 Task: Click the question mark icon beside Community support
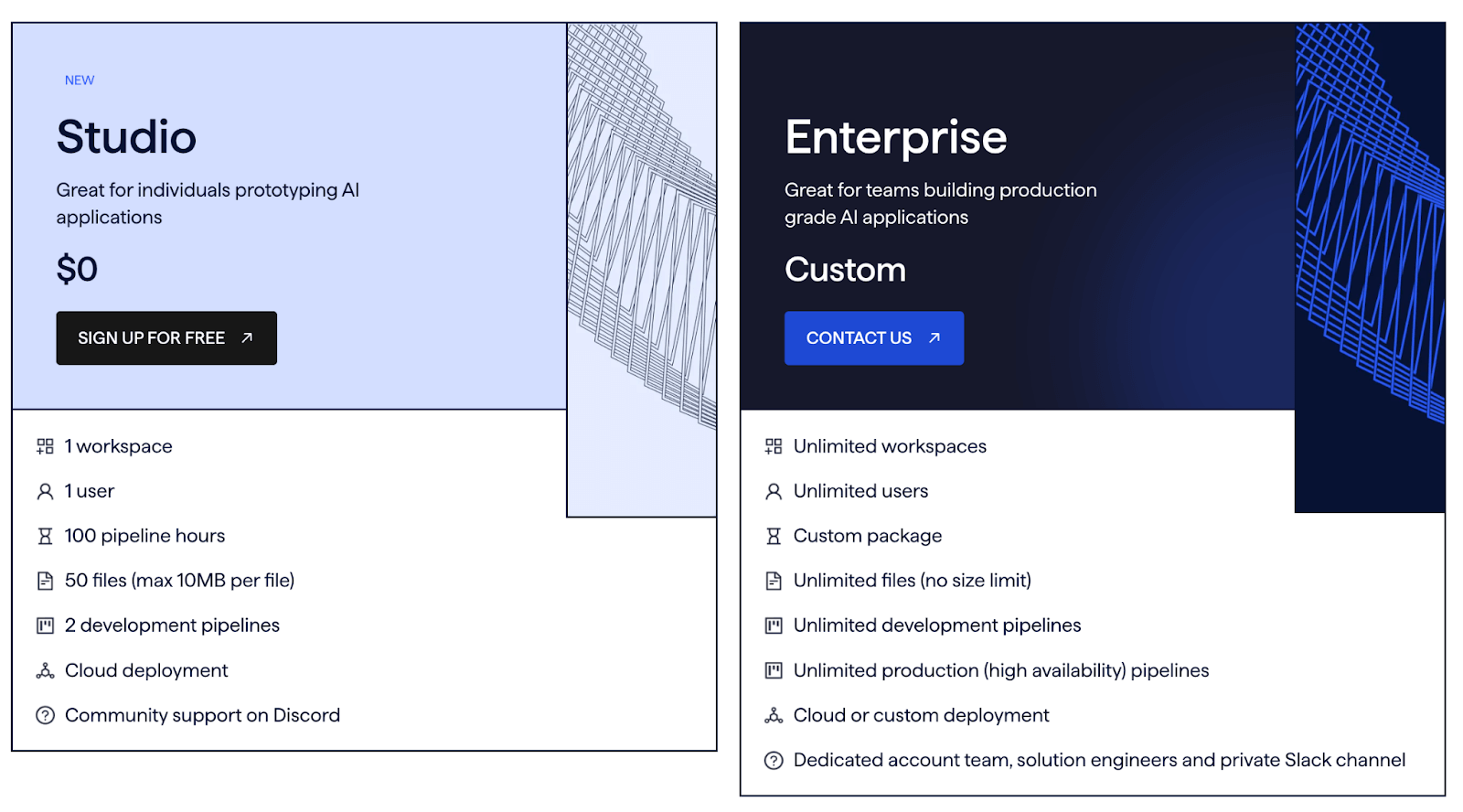coord(45,716)
